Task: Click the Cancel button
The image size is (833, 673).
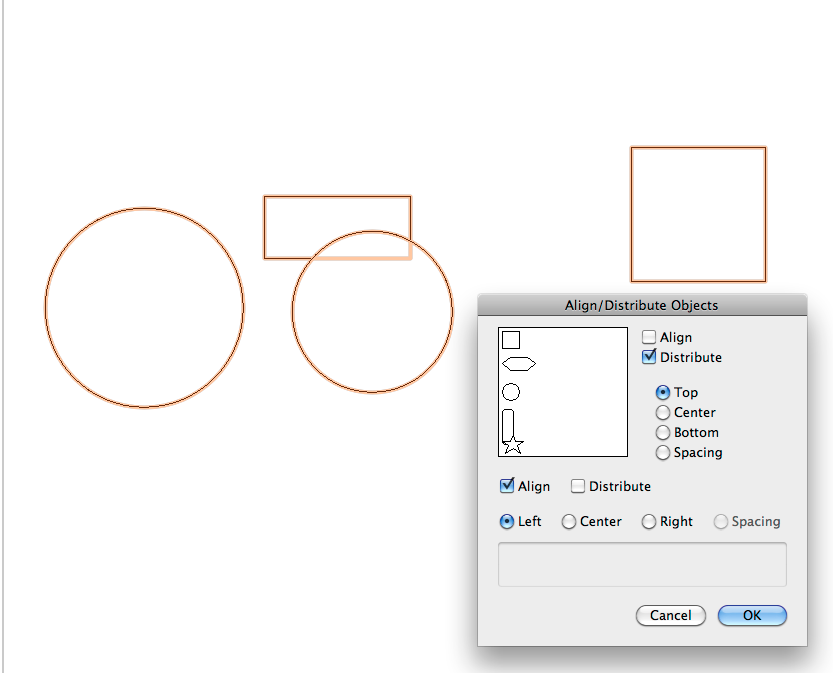Action: tap(670, 615)
